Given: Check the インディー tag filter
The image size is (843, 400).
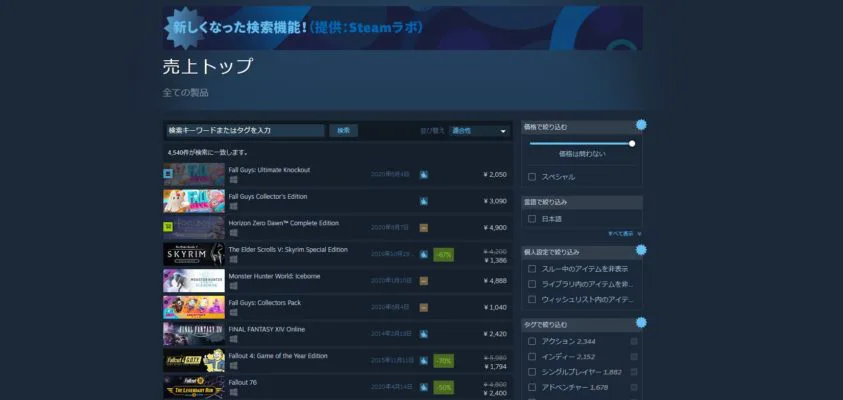Looking at the screenshot, I should click(532, 356).
